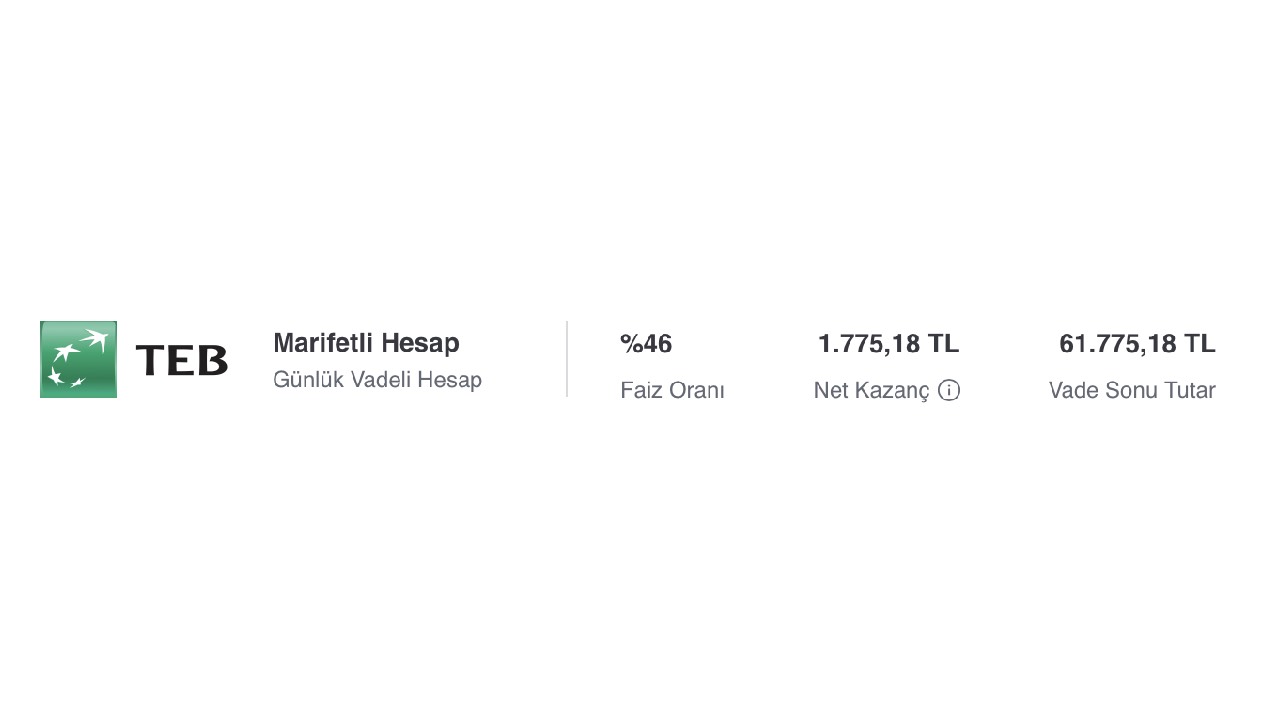The height and width of the screenshot is (720, 1280).
Task: Open the Marifetli Hesap account title
Action: pyautogui.click(x=366, y=343)
